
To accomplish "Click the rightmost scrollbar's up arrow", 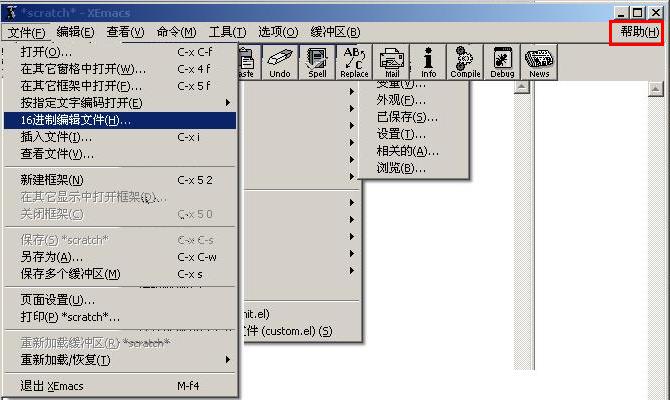I will 655,89.
